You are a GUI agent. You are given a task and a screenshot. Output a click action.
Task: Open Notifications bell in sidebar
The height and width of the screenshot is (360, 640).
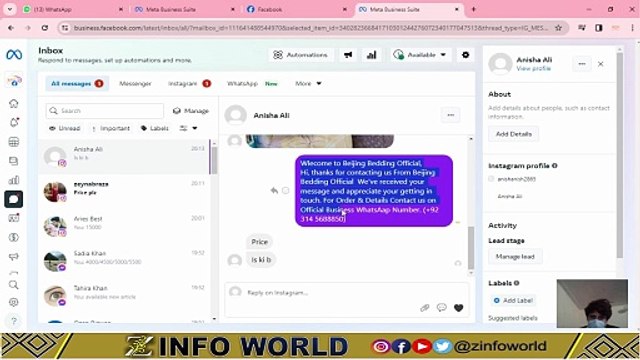[14, 122]
